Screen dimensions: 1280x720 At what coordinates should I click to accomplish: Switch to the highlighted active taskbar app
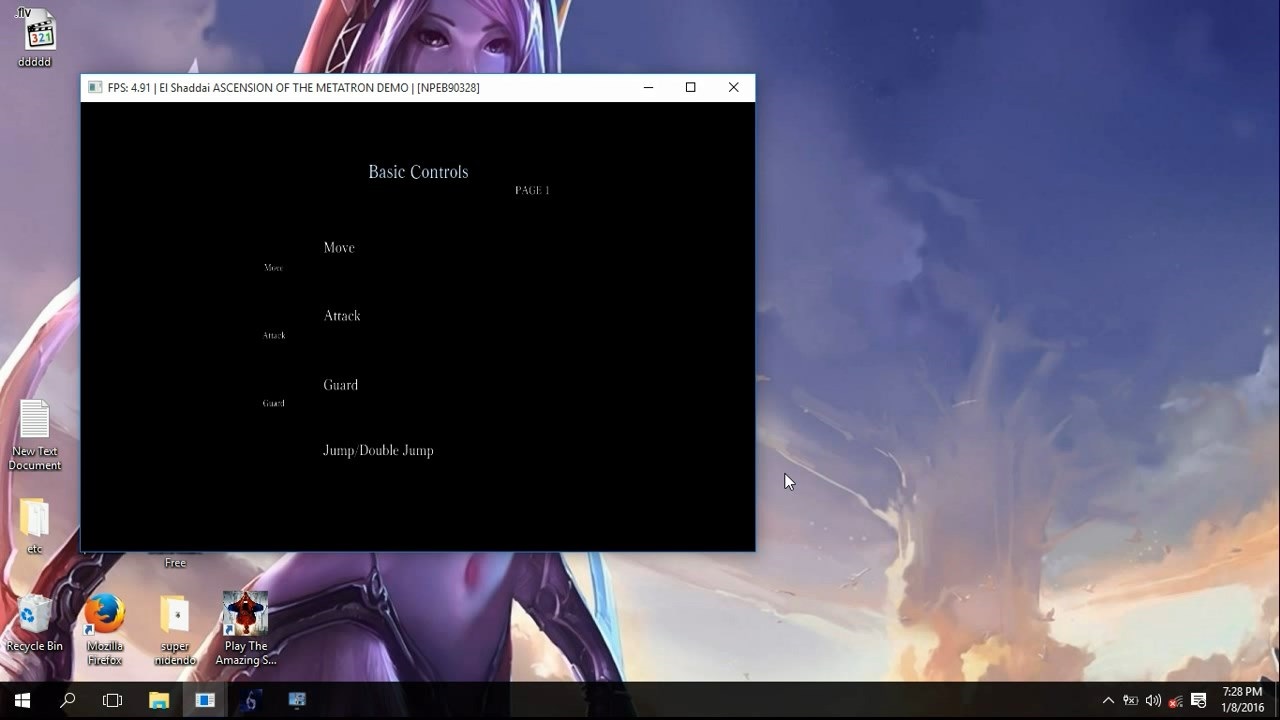(x=205, y=700)
